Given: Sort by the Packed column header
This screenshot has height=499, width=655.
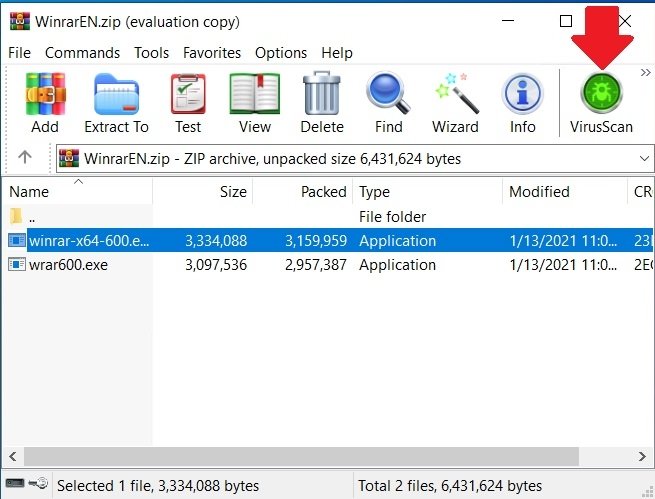Looking at the screenshot, I should [303, 192].
